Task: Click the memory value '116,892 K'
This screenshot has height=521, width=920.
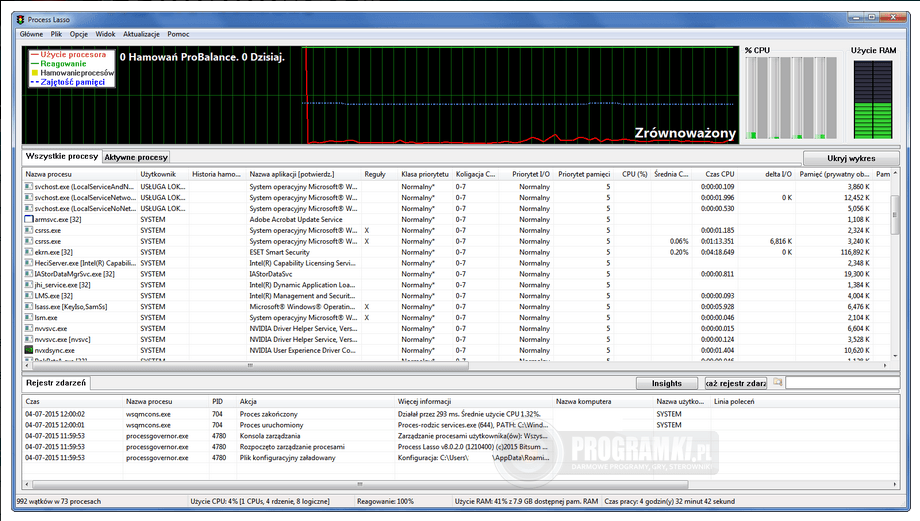Action: point(855,252)
